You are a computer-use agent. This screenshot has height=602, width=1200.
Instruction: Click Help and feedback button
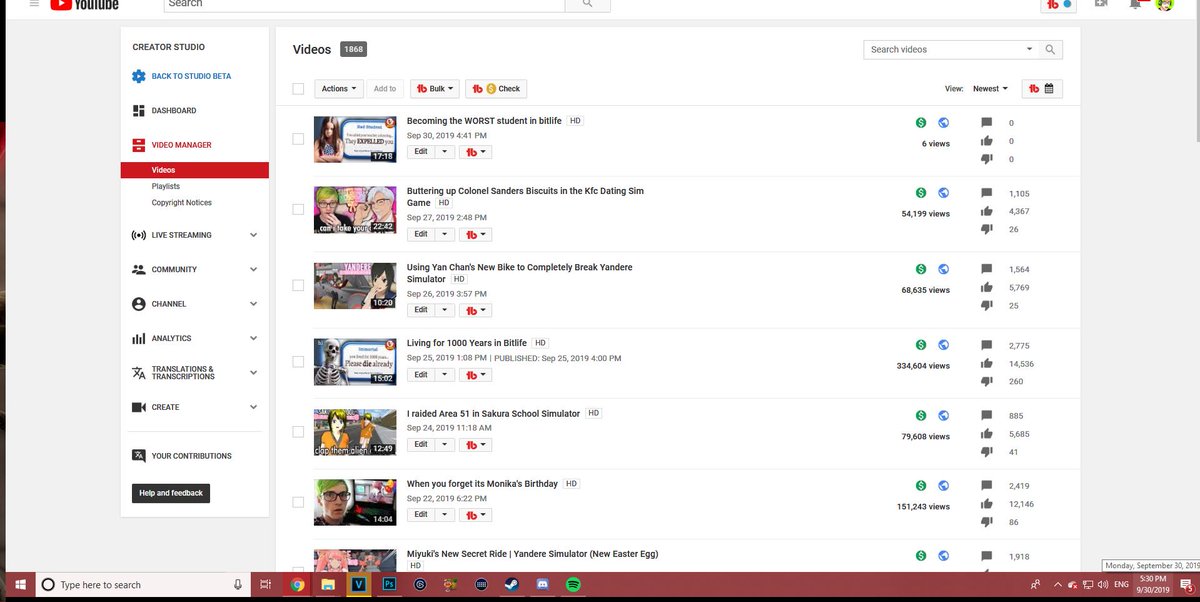171,493
